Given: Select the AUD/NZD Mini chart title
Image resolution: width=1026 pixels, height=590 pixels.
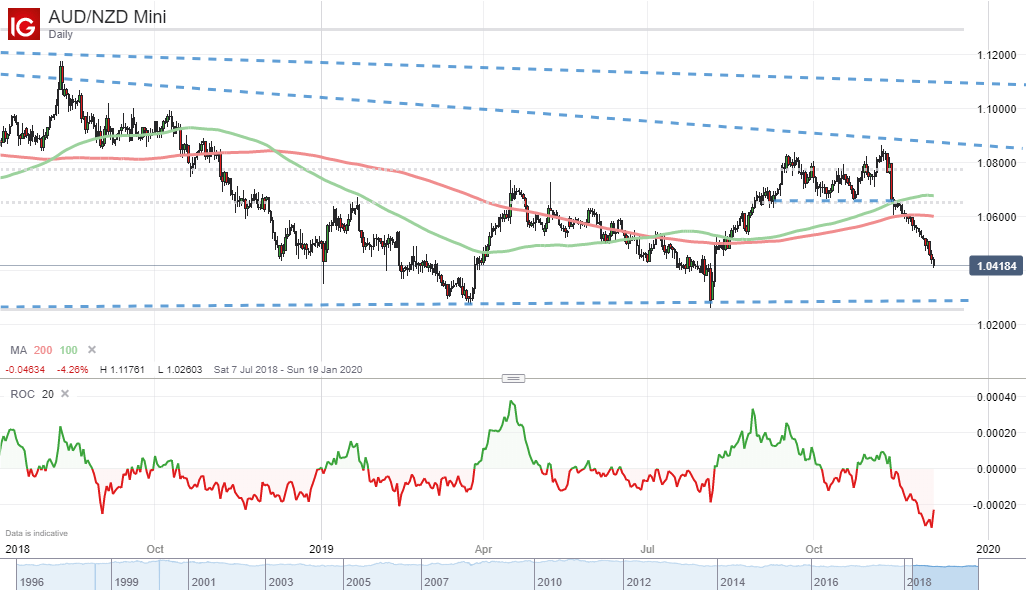Looking at the screenshot, I should 107,16.
